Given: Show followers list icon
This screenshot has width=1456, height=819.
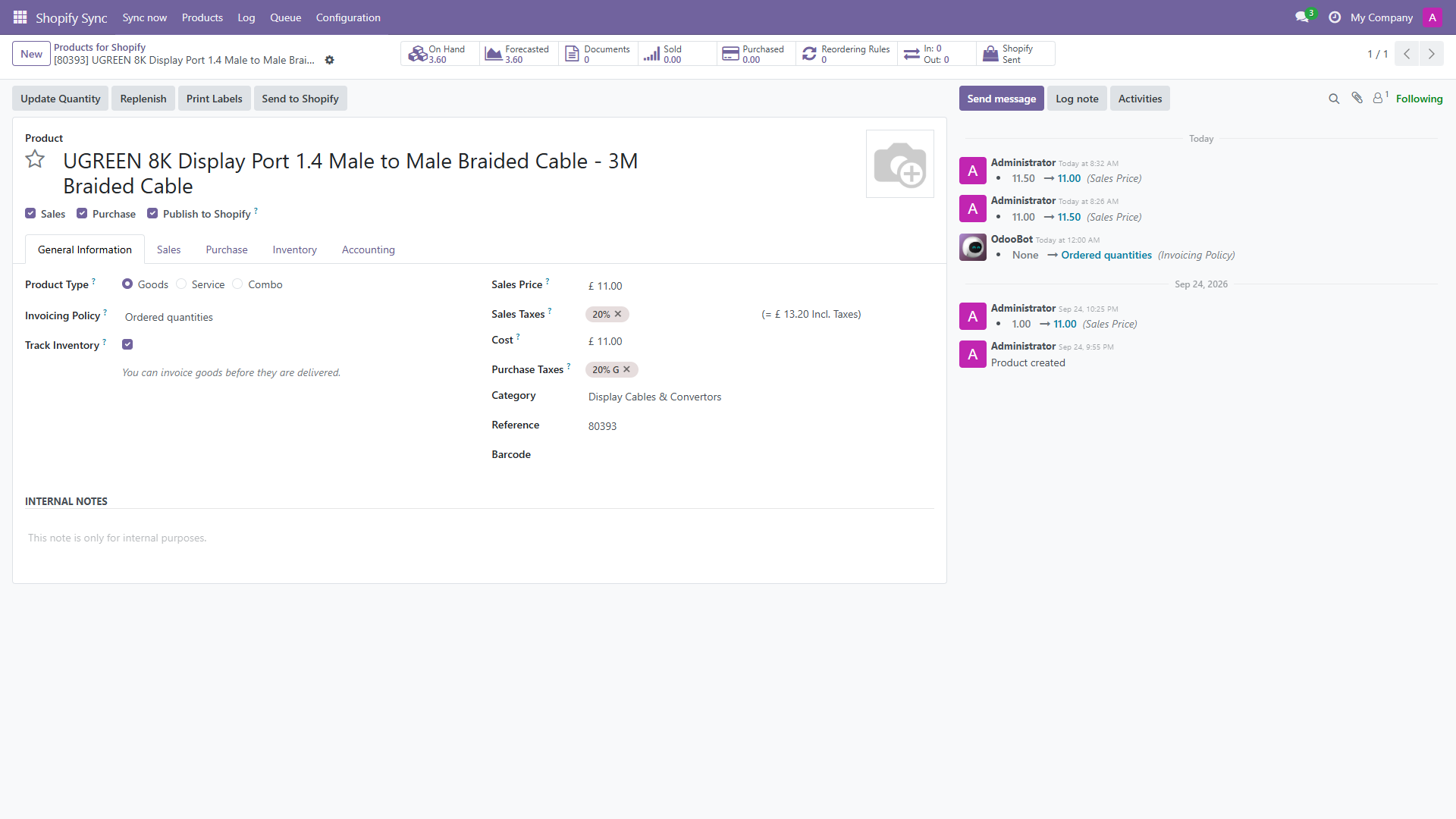Looking at the screenshot, I should pyautogui.click(x=1380, y=98).
